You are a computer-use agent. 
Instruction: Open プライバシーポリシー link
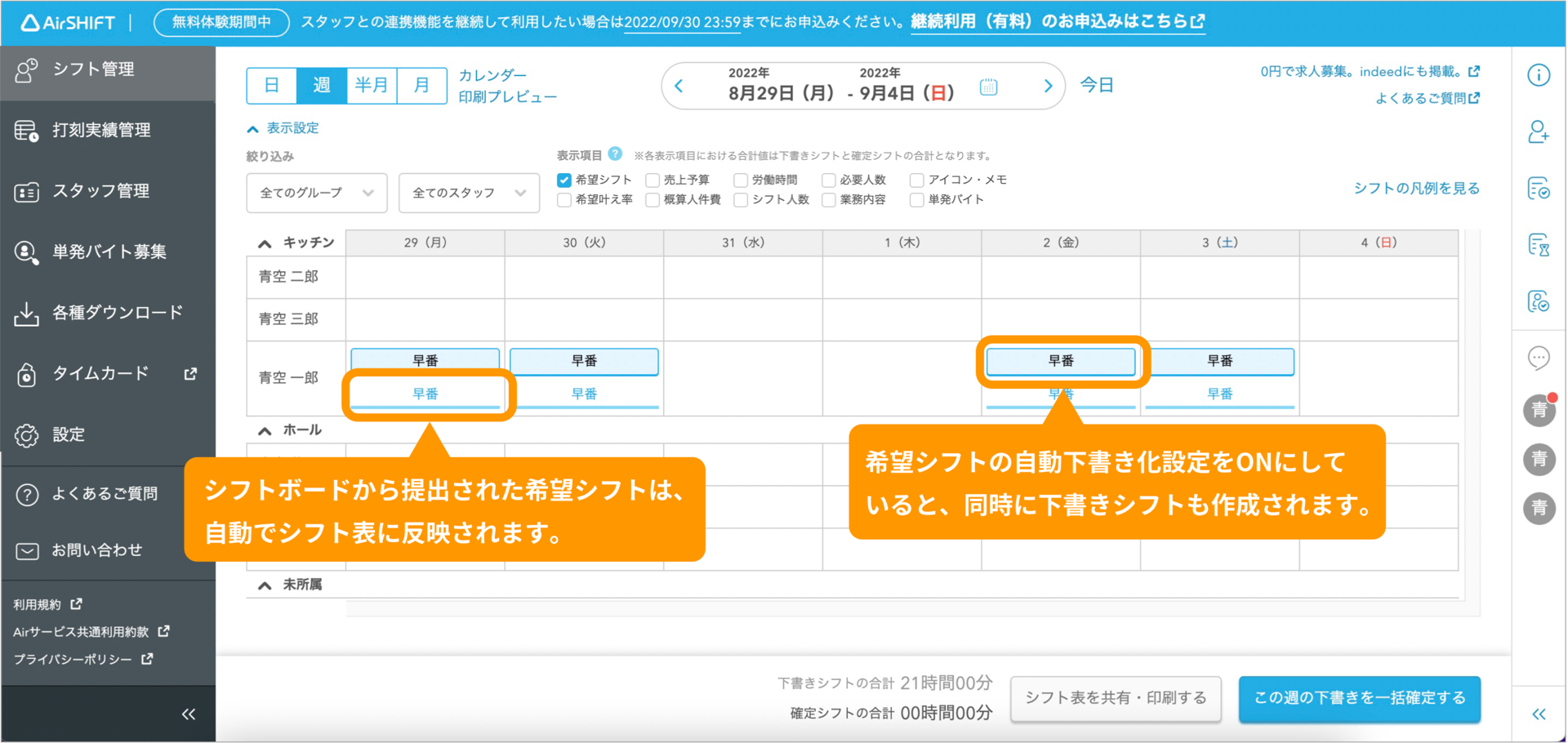[83, 660]
